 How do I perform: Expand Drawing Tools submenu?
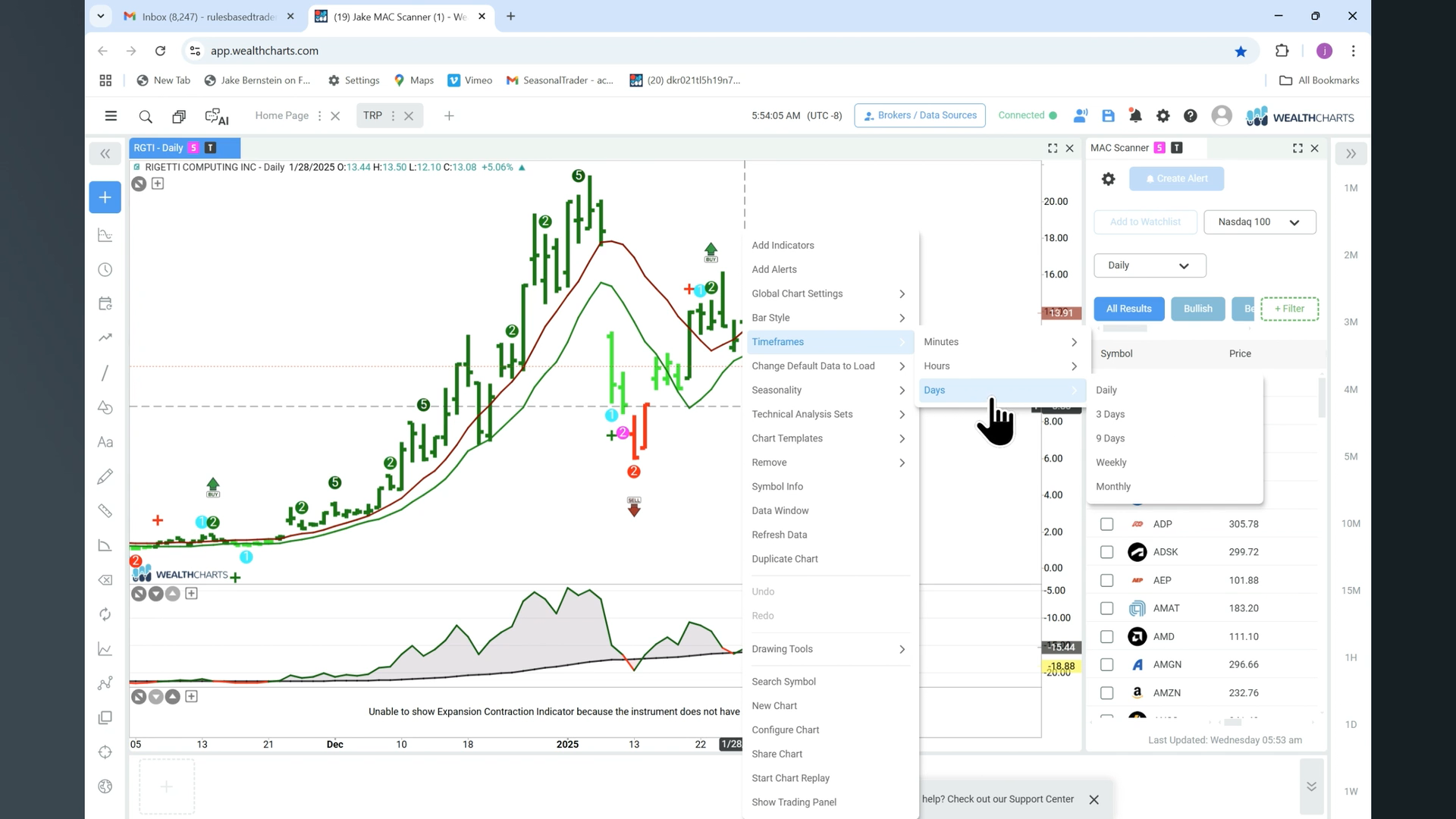tap(829, 649)
